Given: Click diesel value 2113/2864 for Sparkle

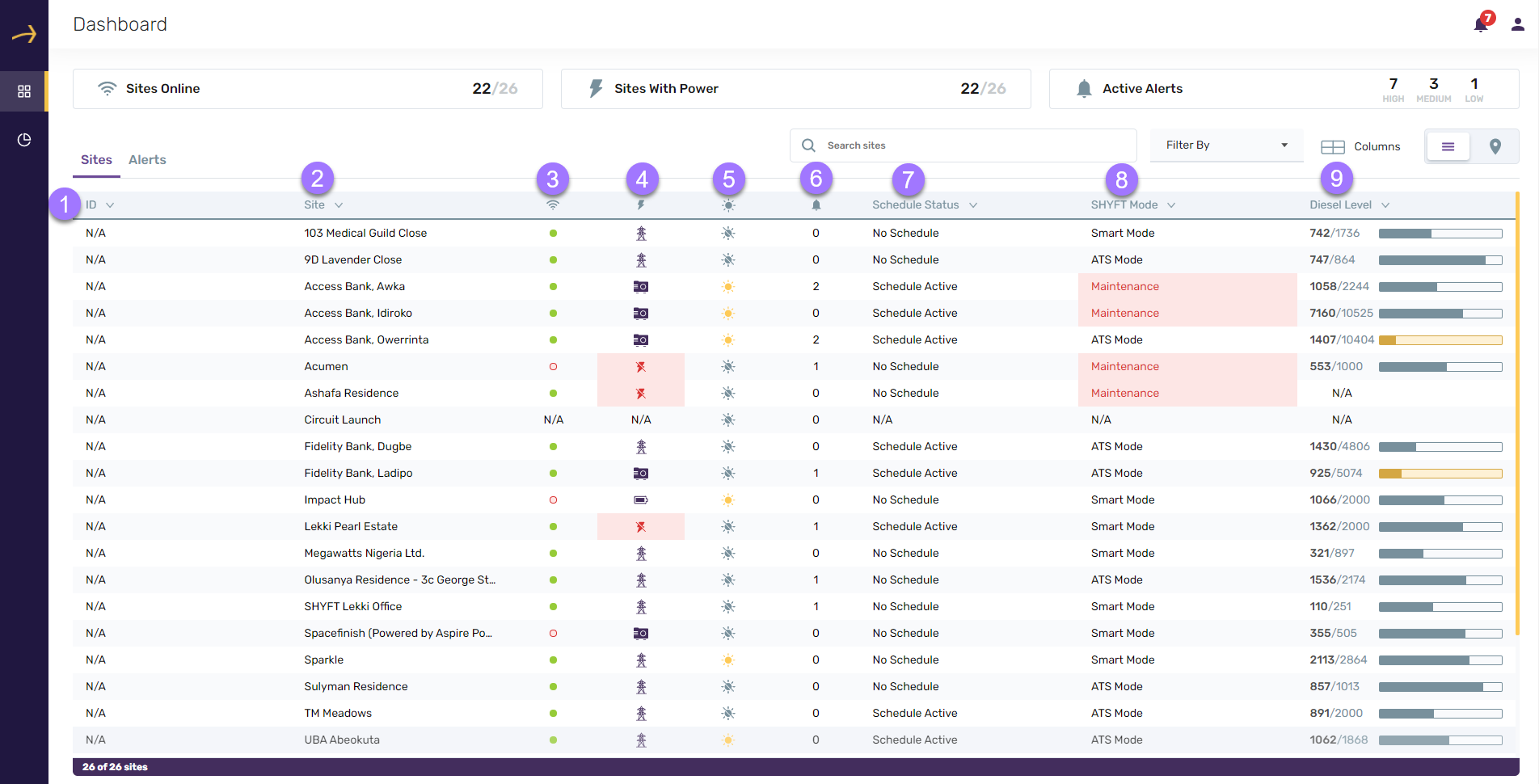Looking at the screenshot, I should [1339, 660].
